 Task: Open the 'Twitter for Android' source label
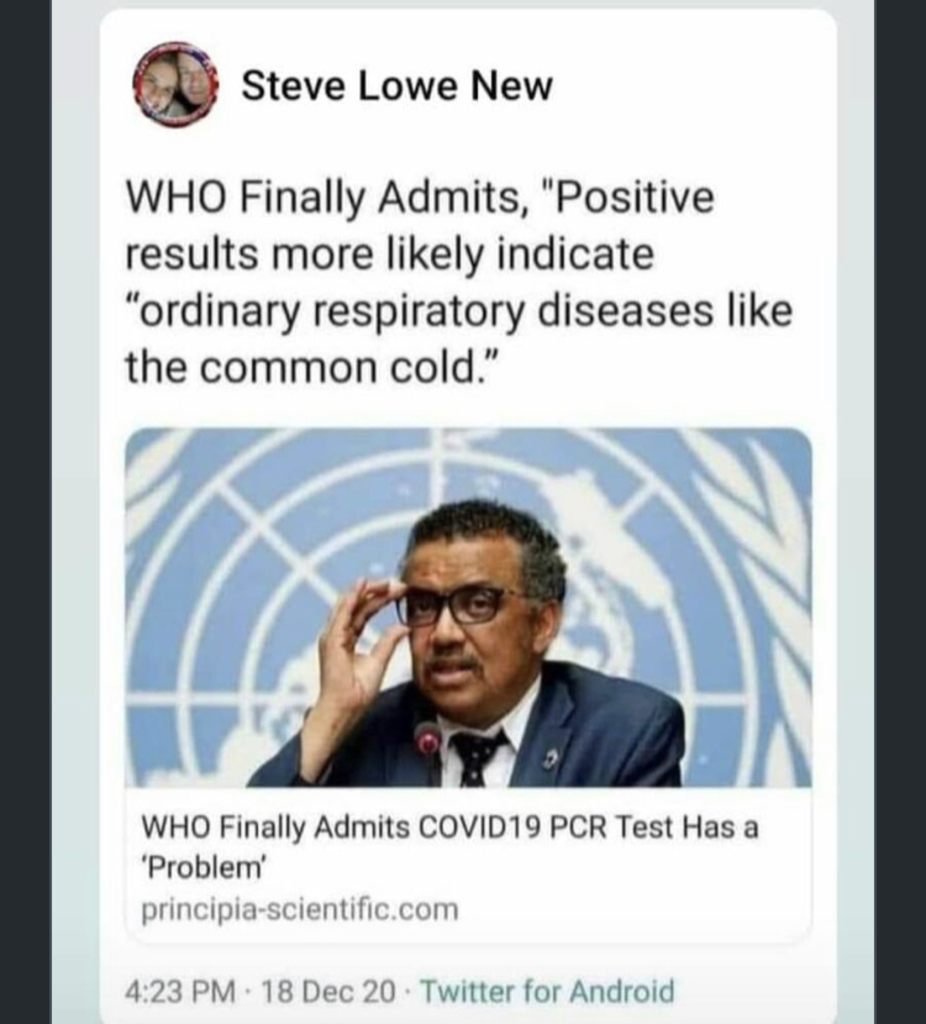pos(547,991)
